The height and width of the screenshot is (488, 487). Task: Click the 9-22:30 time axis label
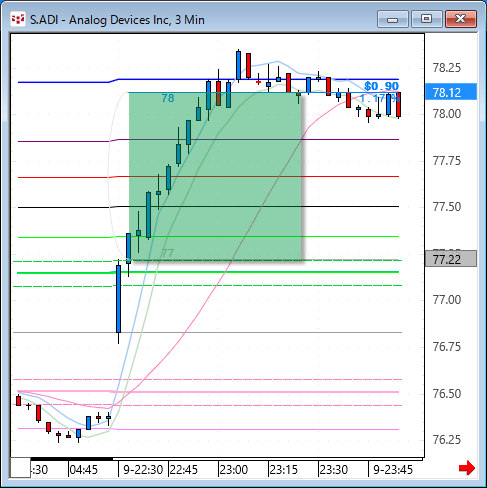pos(143,470)
